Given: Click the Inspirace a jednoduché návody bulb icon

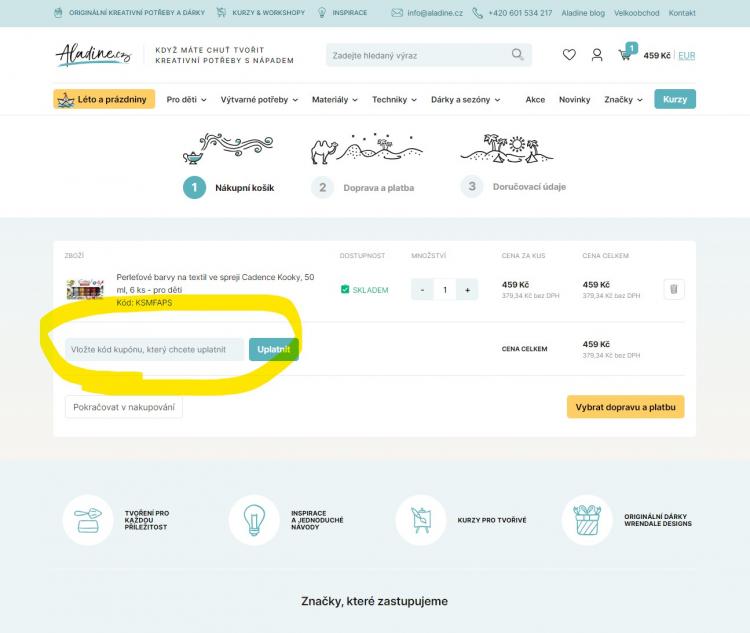Looking at the screenshot, I should point(254,520).
